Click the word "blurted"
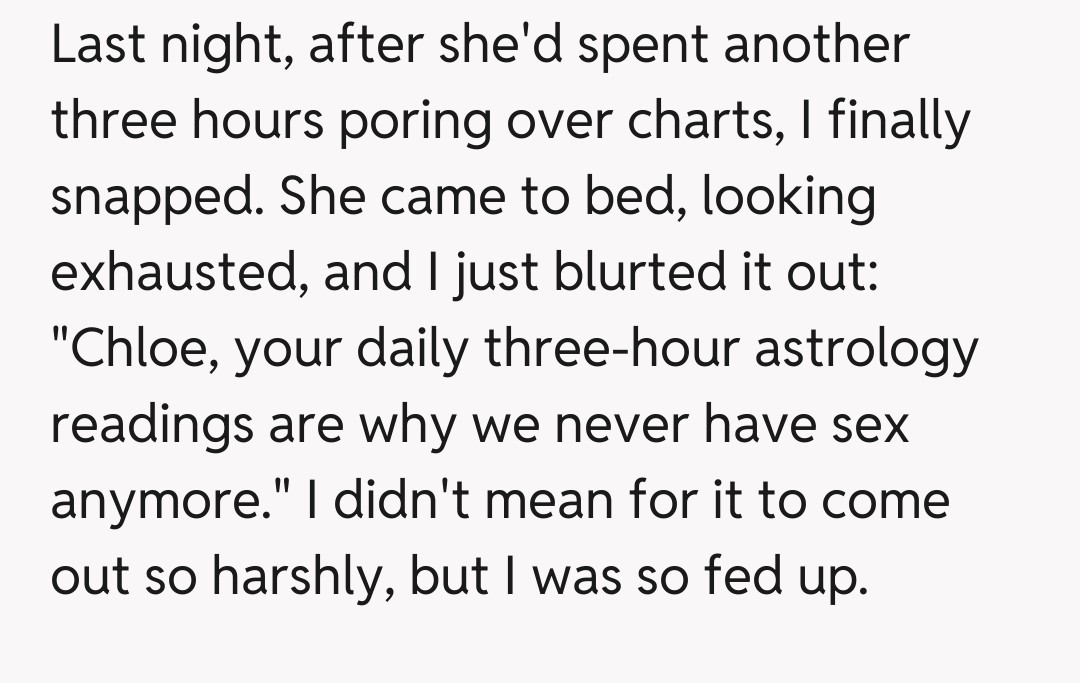1080x683 pixels. click(x=573, y=272)
